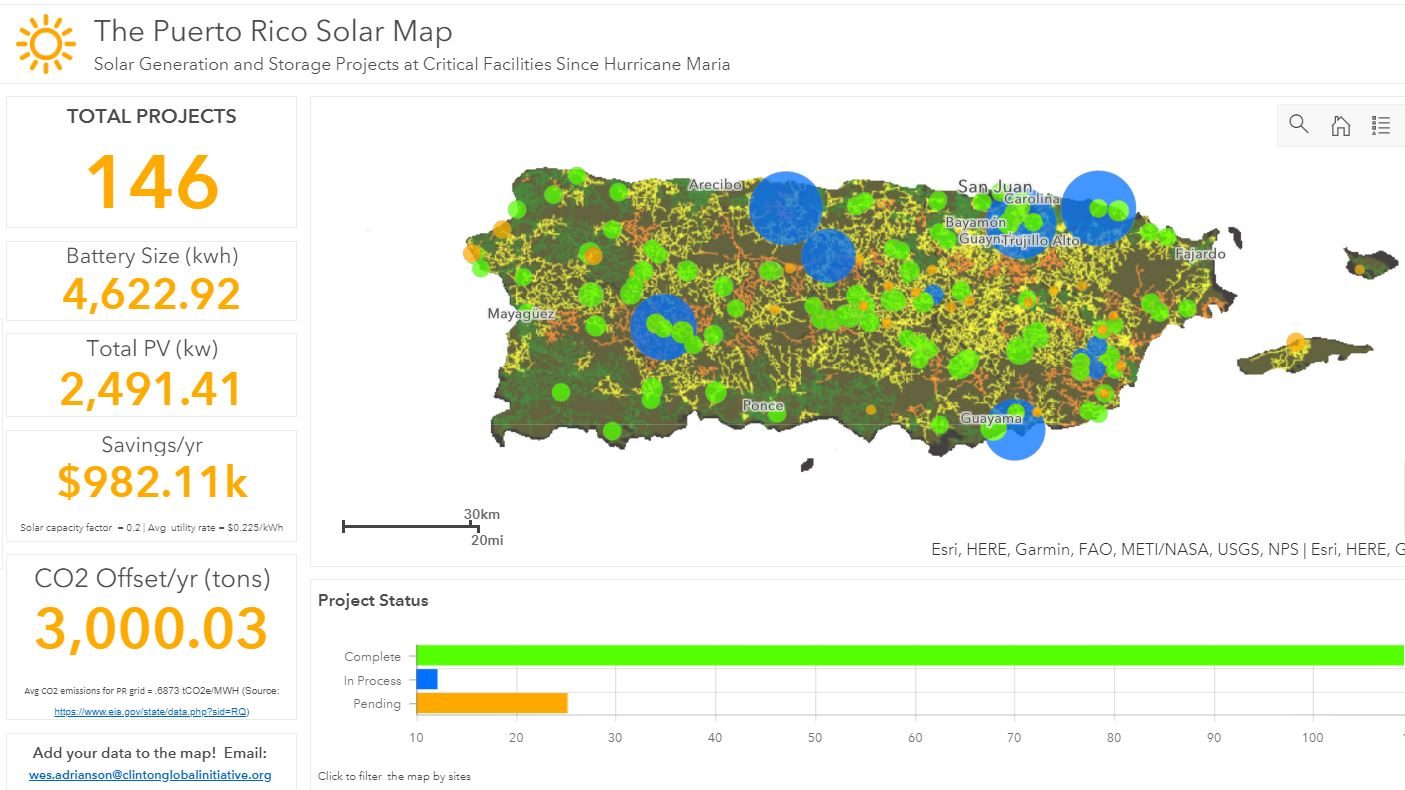Click the orange marker on Vieques island
The width and height of the screenshot is (1405, 790).
point(1296,342)
